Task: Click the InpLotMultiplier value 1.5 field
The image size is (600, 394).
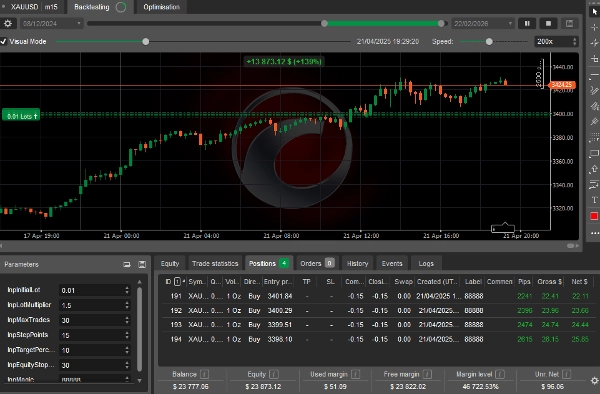Action: [95, 305]
